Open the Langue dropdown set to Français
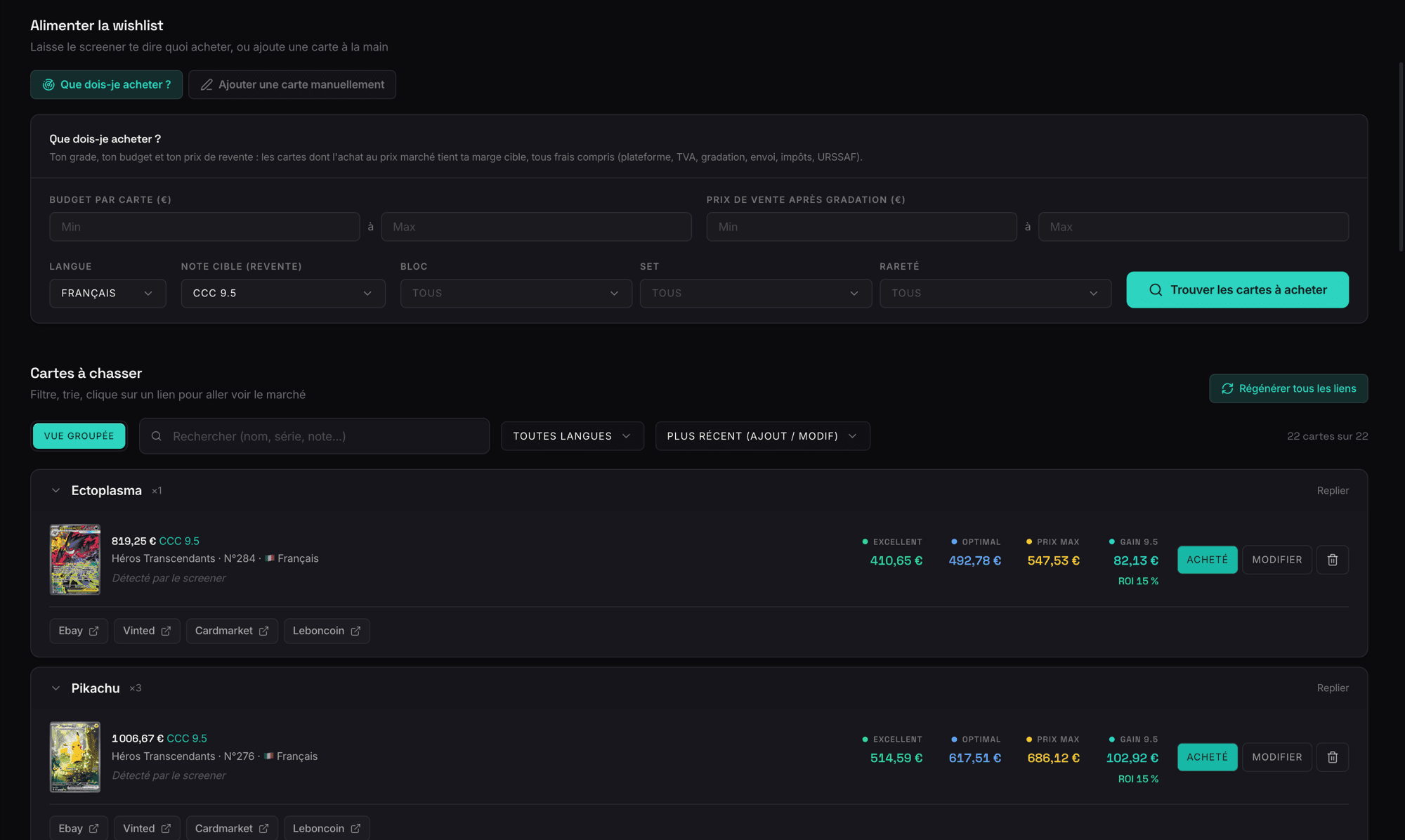 pyautogui.click(x=107, y=293)
